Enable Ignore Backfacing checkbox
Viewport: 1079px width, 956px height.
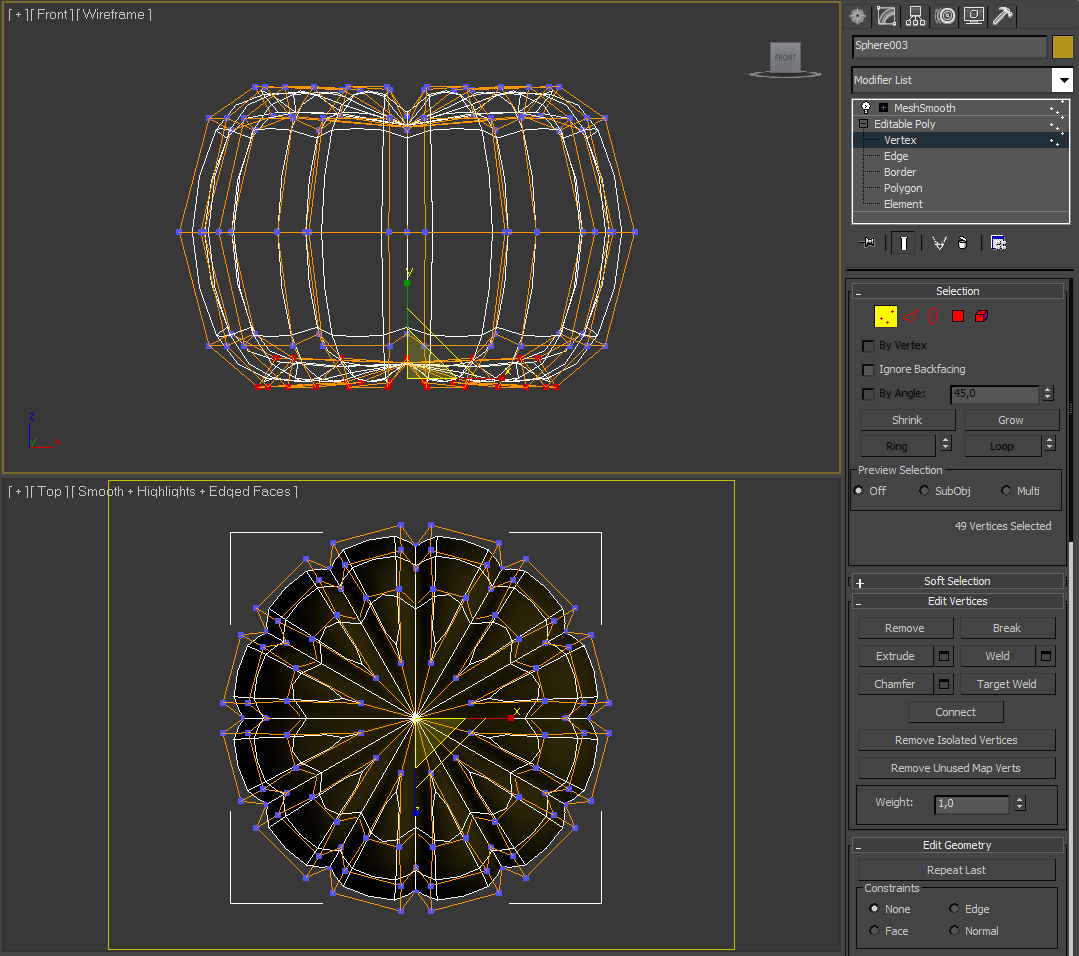[868, 370]
